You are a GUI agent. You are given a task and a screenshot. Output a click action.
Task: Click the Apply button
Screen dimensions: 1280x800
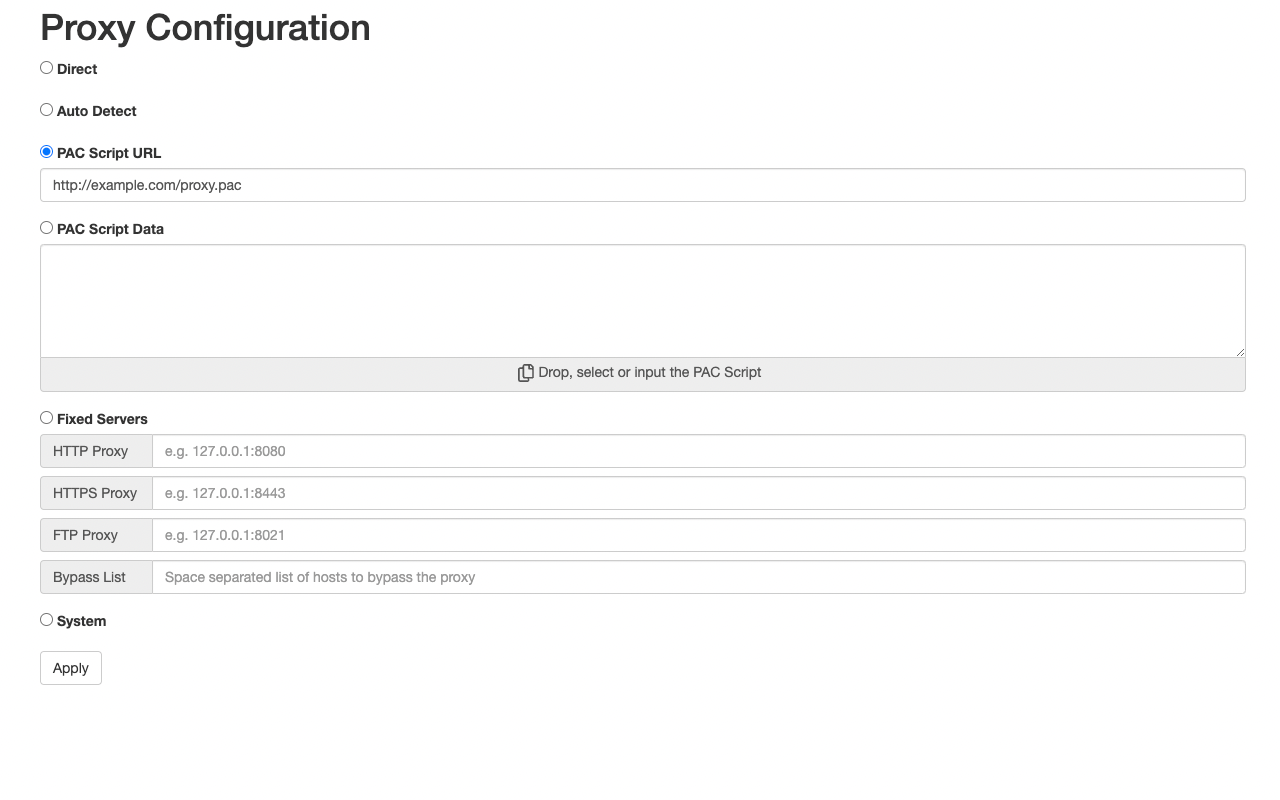pos(71,668)
